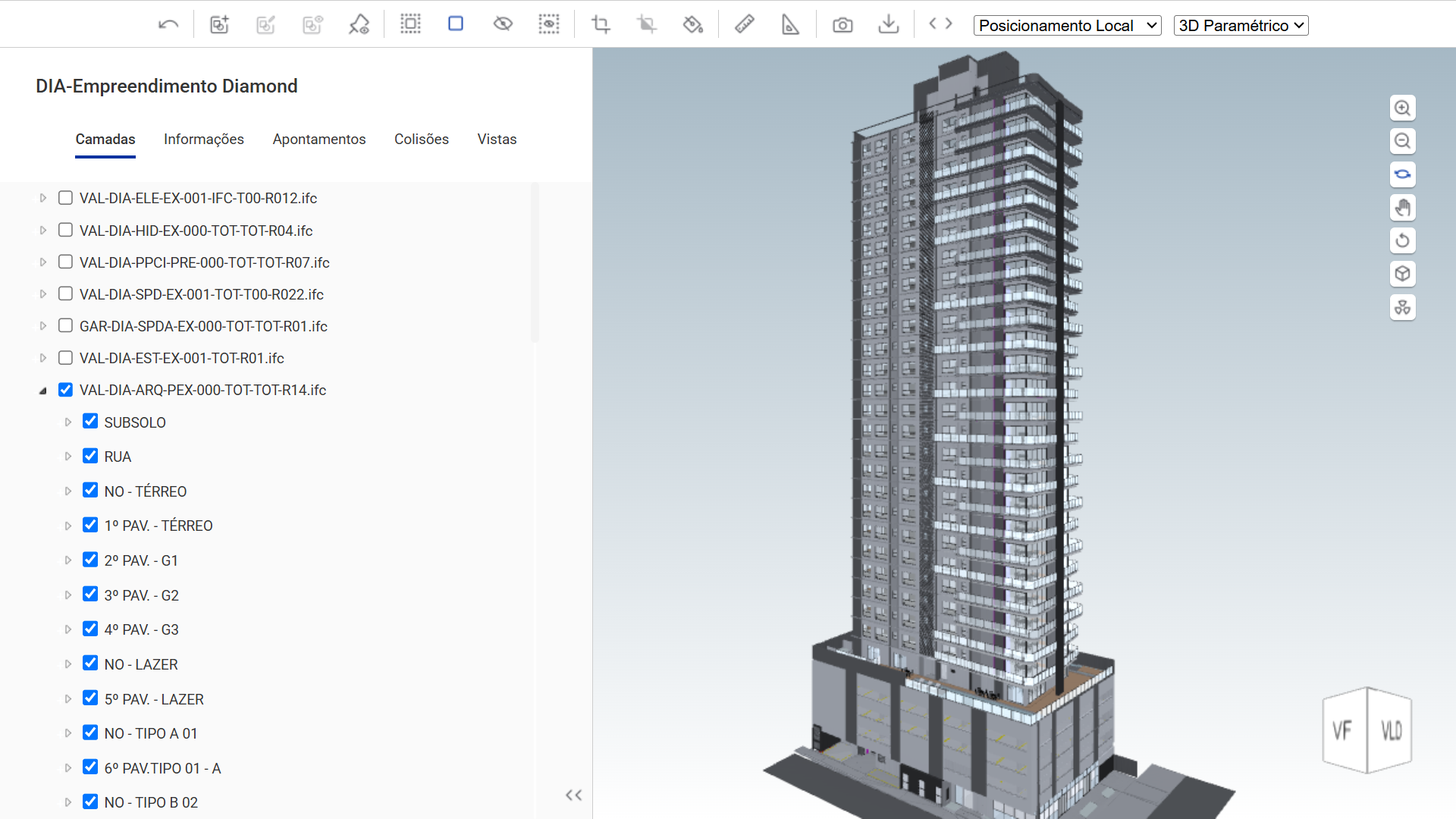1456x819 pixels.
Task: Open the Vistas tab
Action: [497, 140]
